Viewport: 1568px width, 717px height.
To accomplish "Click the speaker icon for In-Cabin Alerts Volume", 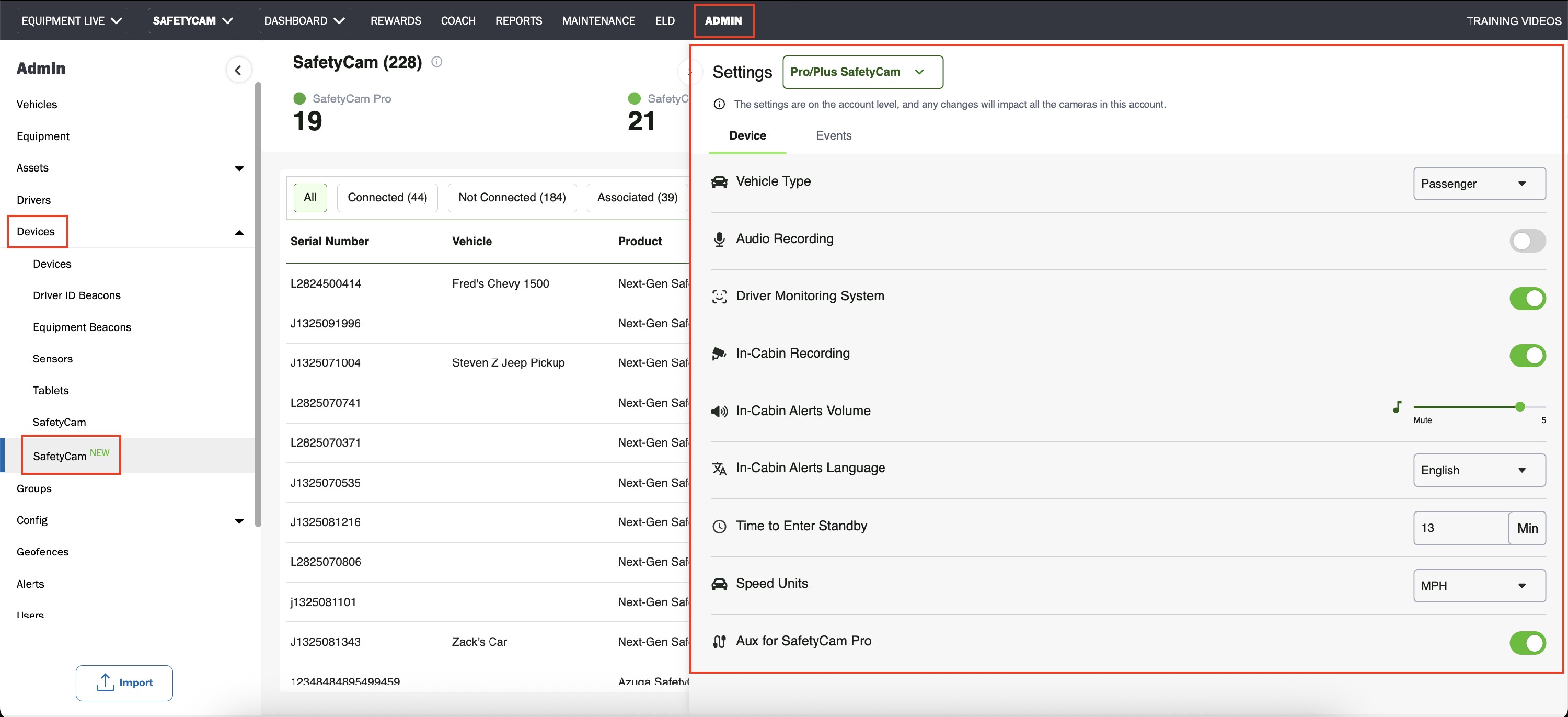I will [719, 411].
